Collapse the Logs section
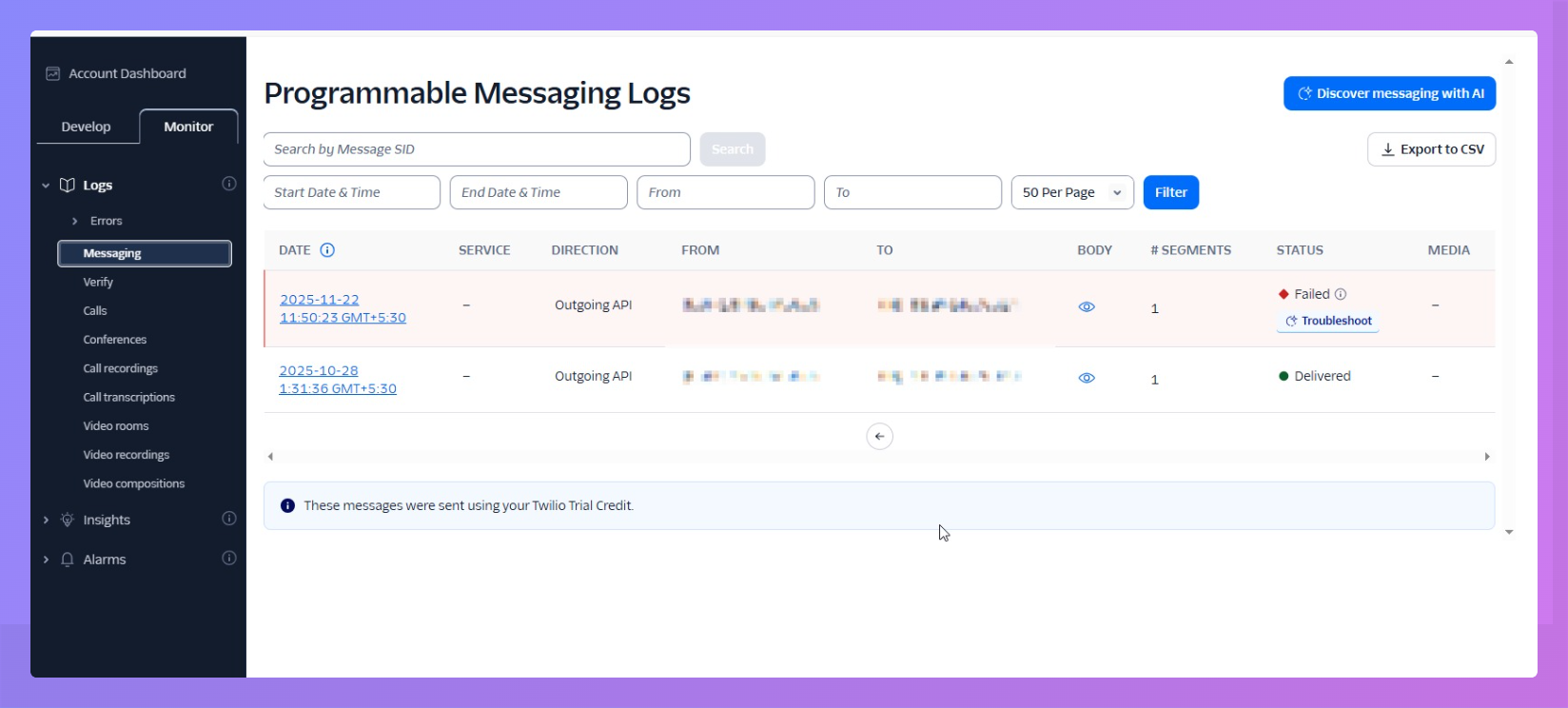Viewport: 1568px width, 708px height. (x=46, y=186)
